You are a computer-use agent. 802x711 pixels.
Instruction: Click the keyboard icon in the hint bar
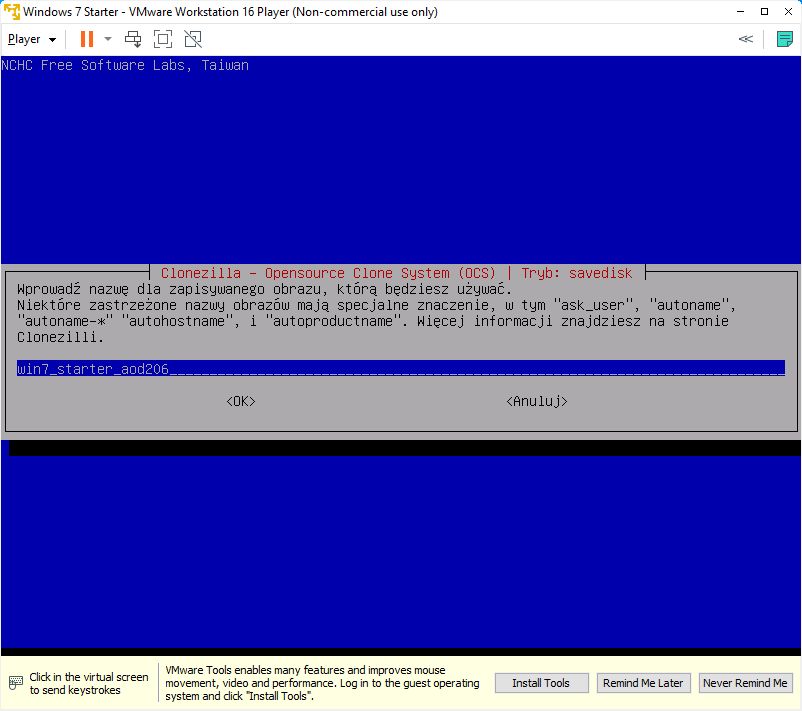click(x=16, y=683)
